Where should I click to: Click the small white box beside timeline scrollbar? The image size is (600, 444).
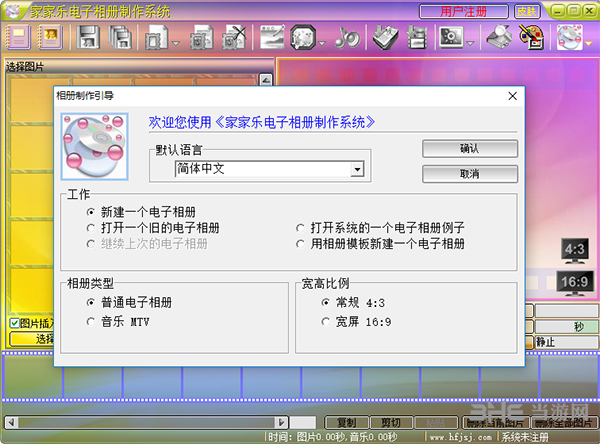tap(303, 423)
